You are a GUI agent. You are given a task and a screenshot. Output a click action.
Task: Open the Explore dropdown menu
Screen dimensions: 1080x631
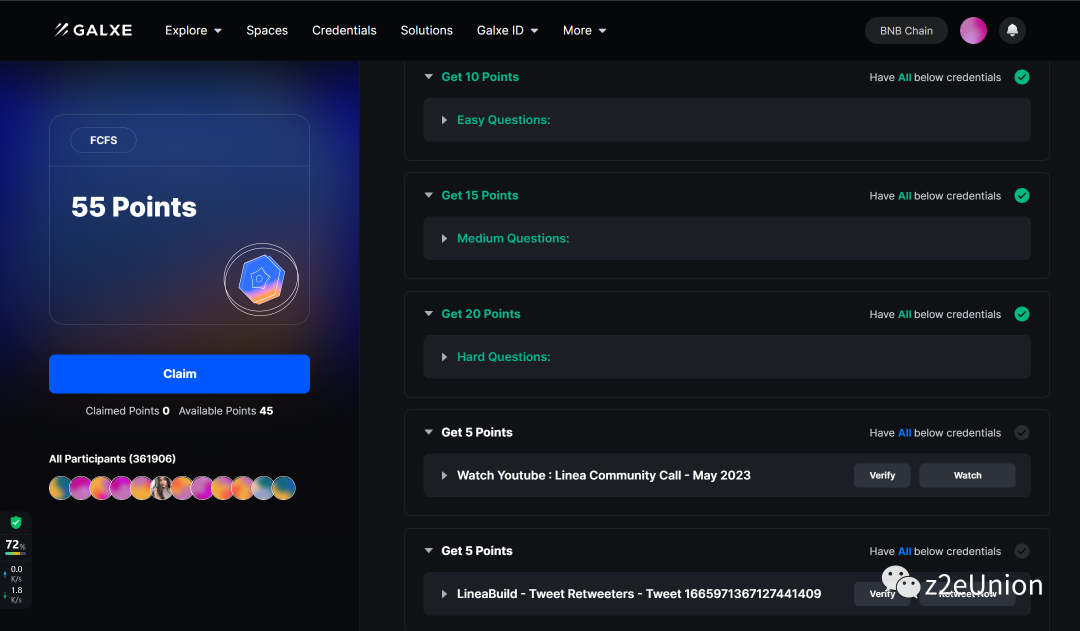[193, 31]
